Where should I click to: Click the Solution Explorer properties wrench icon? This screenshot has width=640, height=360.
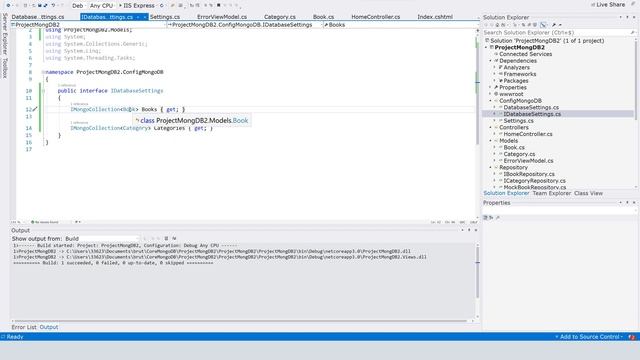(554, 25)
